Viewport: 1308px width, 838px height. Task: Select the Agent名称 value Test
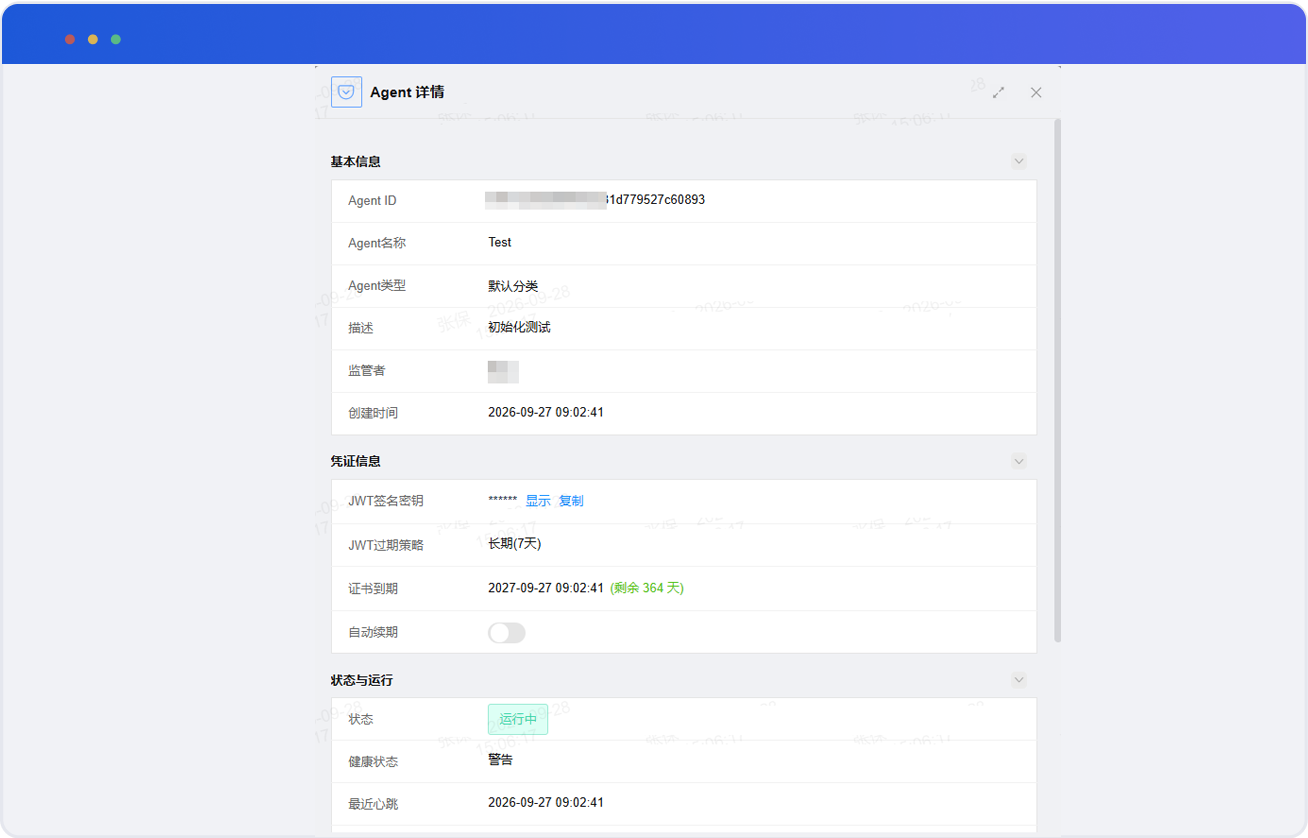tap(500, 243)
